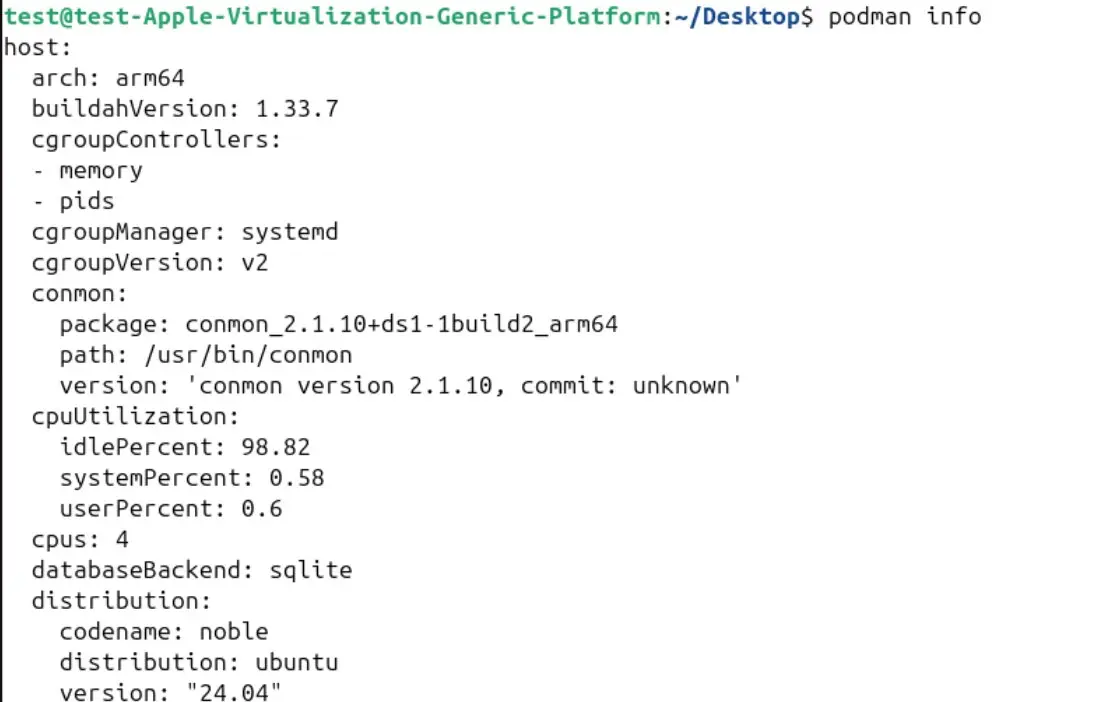Click the 'systemPercent: 0.58' line
1108x702 pixels.
click(192, 478)
